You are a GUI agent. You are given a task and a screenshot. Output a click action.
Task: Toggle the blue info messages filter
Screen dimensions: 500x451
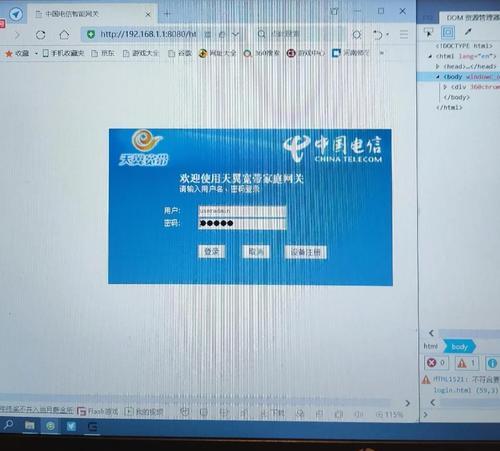492,363
